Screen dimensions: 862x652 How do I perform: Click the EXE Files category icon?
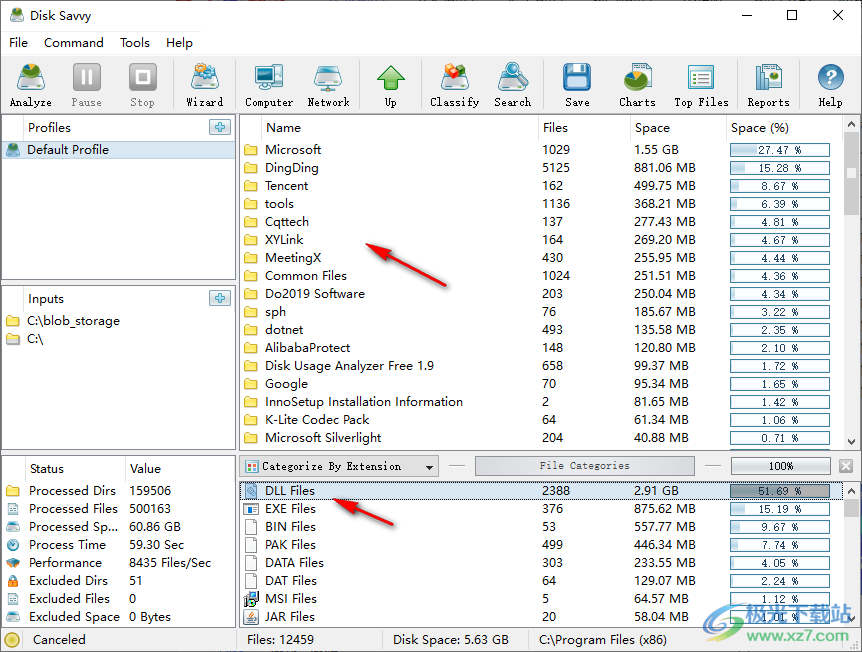(251, 509)
